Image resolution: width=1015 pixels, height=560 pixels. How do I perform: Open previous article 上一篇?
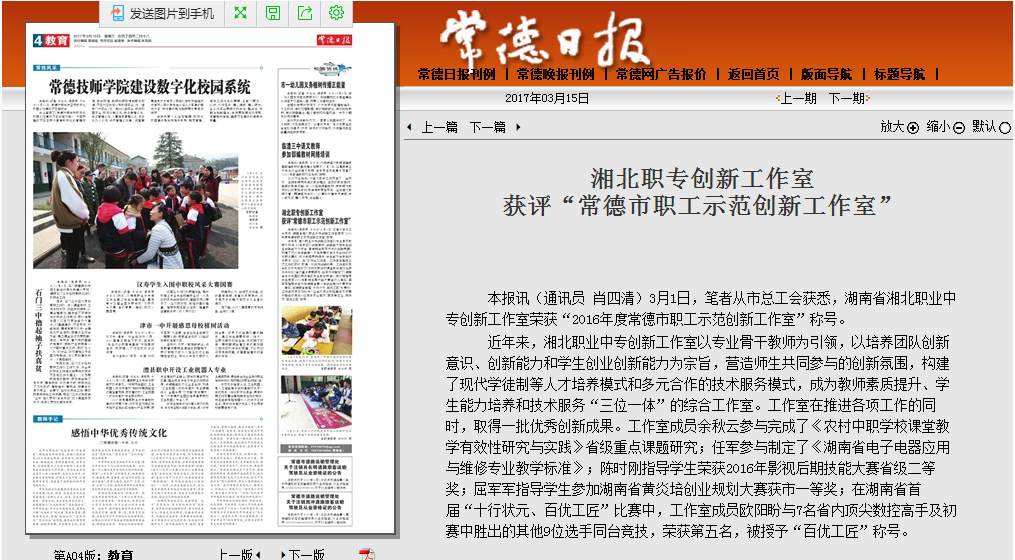[x=440, y=128]
